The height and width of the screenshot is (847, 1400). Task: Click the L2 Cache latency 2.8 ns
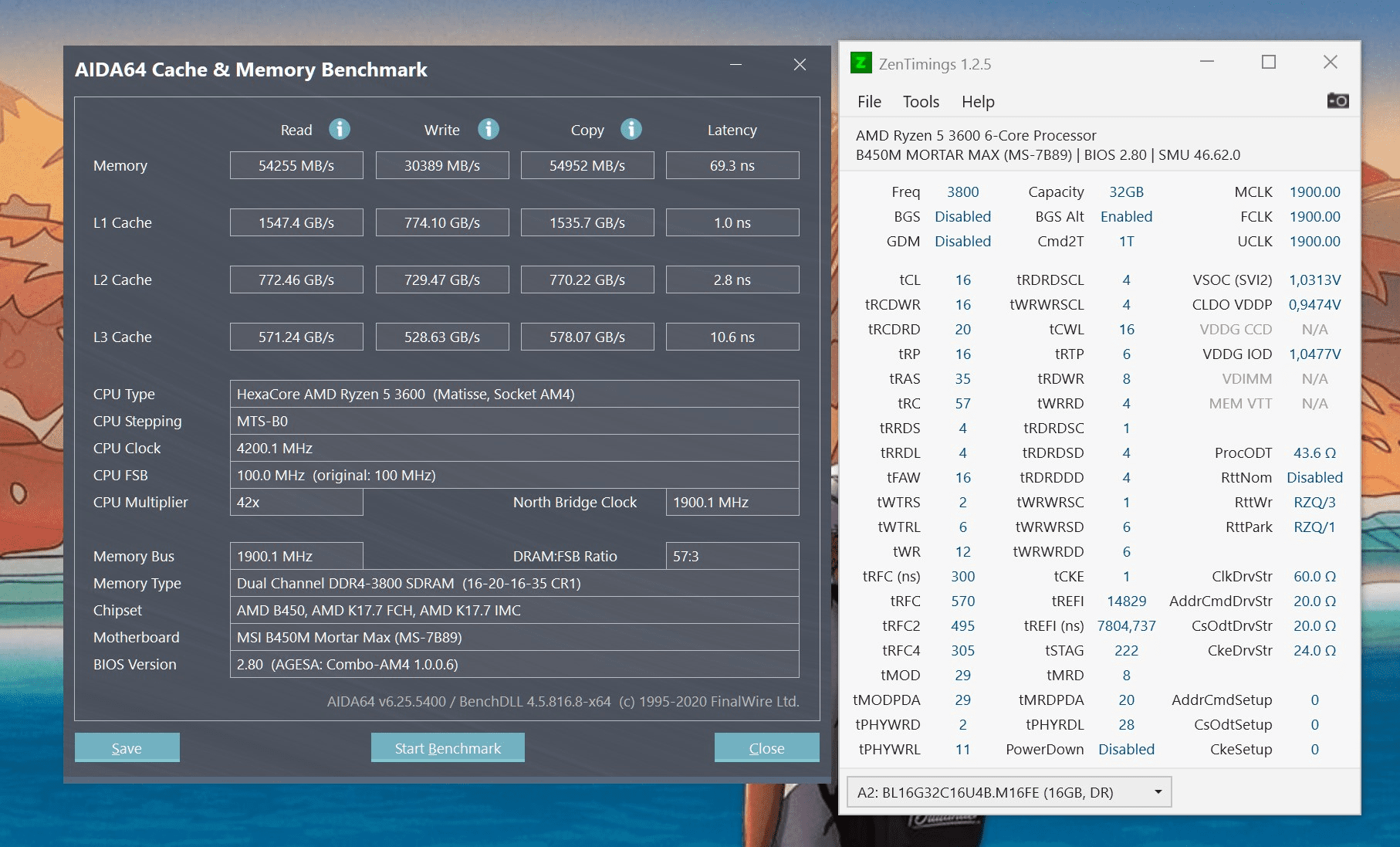(x=732, y=280)
